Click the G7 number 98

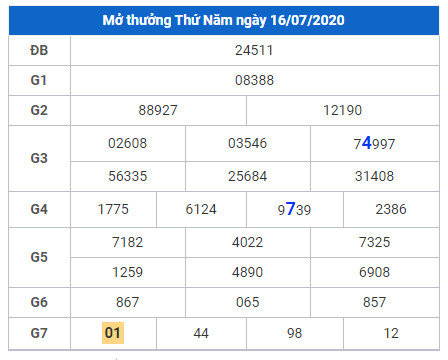coord(294,333)
